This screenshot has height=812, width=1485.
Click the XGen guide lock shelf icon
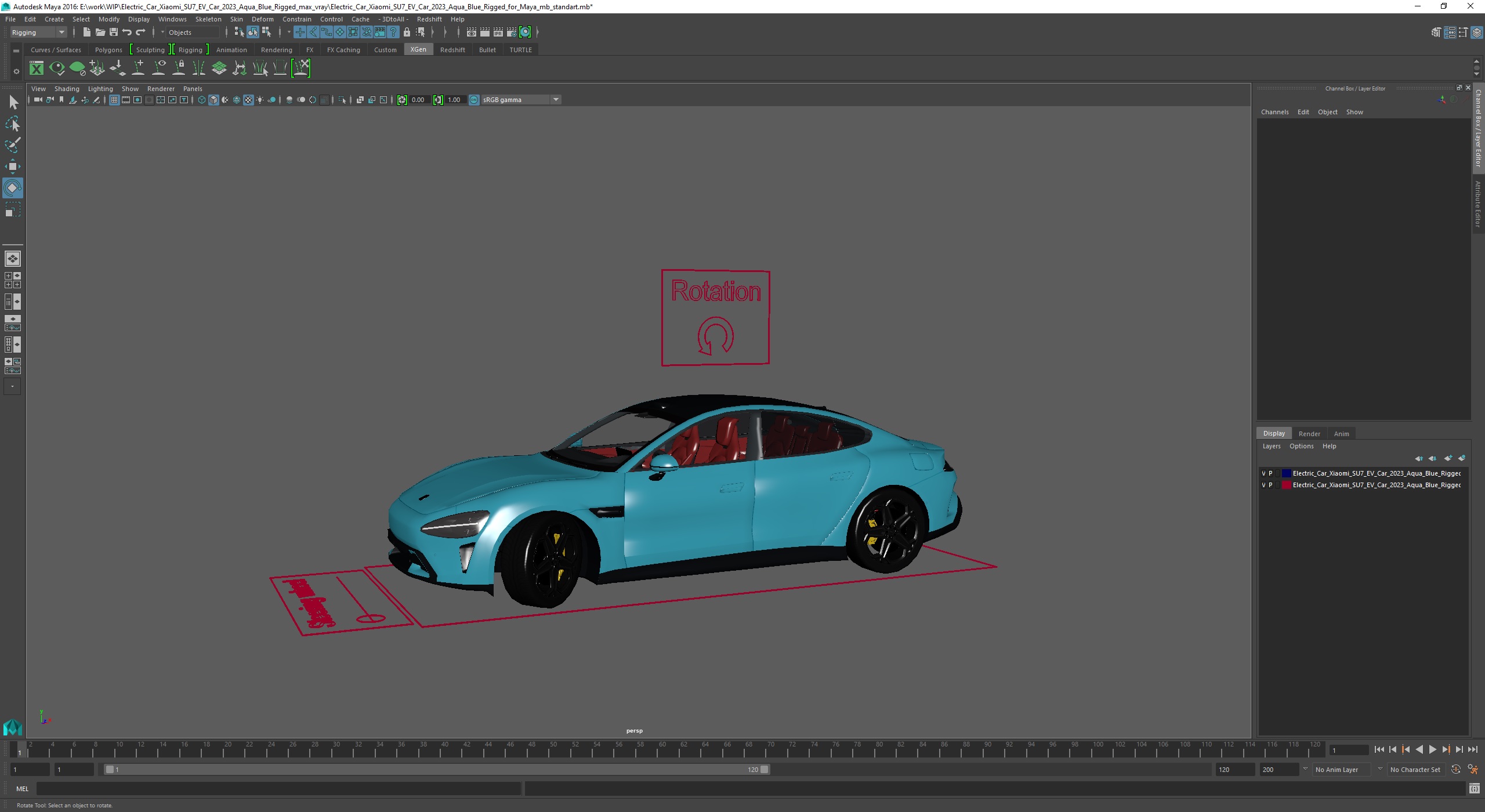pyautogui.click(x=179, y=68)
